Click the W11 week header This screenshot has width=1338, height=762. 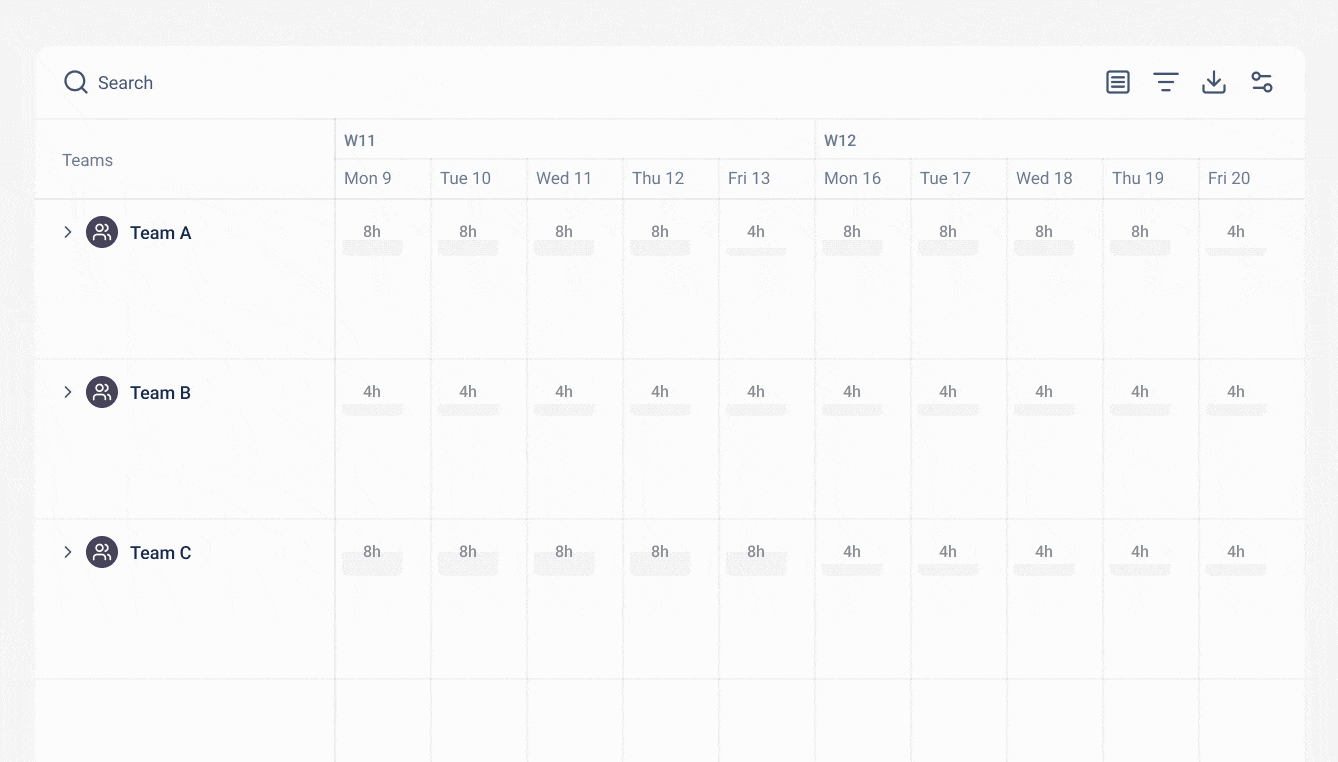pos(360,140)
